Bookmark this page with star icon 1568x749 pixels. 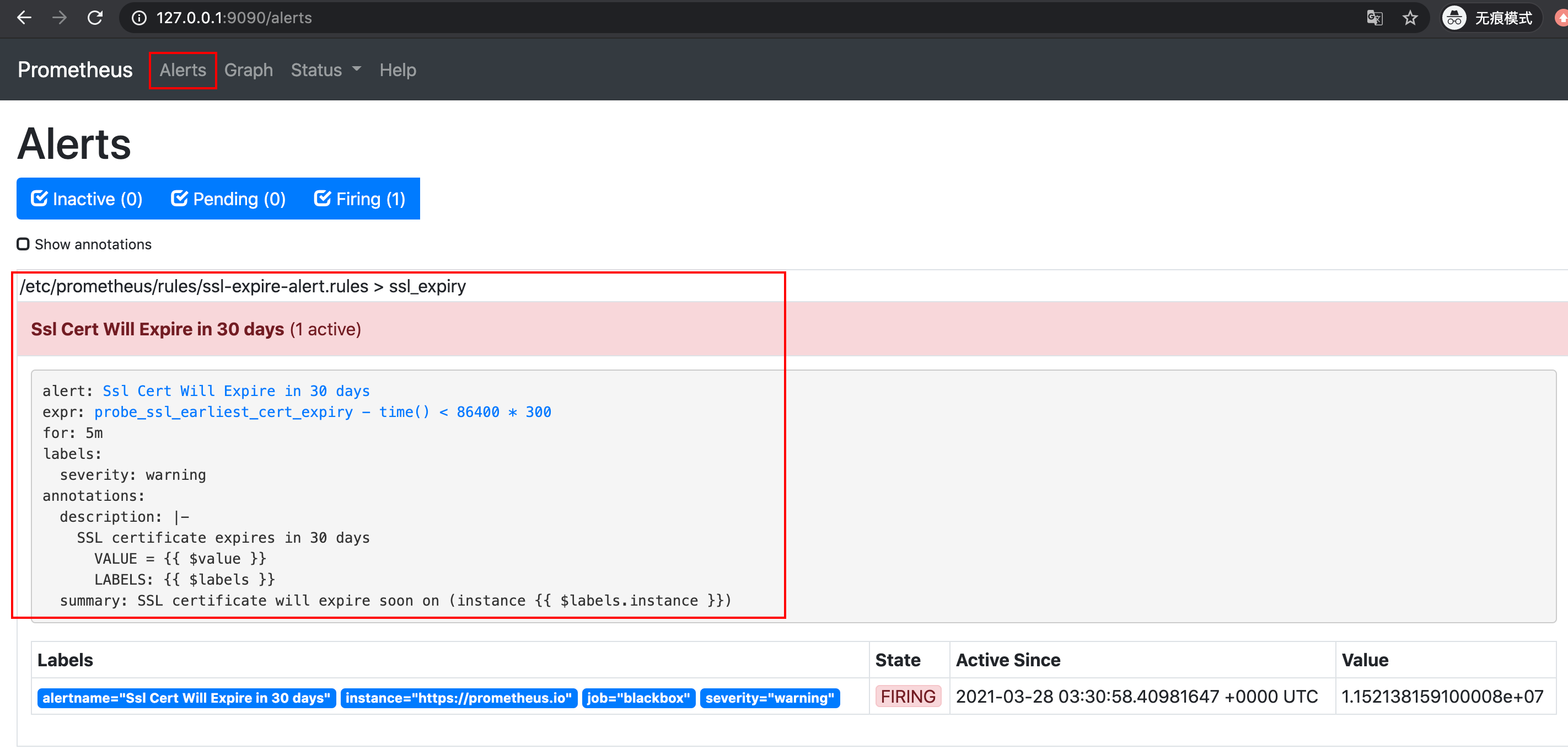(x=1410, y=18)
